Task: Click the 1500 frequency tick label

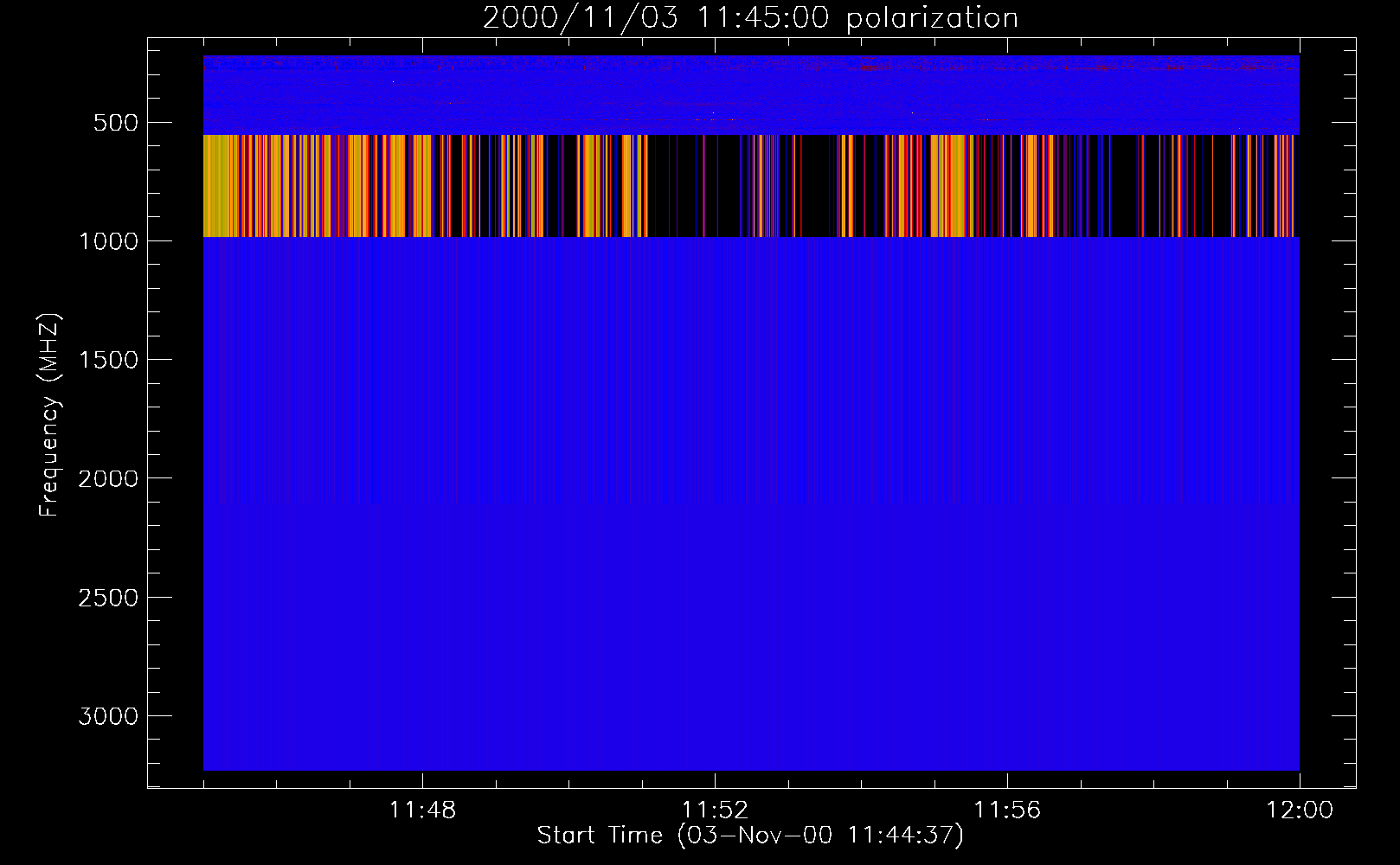Action: click(108, 360)
